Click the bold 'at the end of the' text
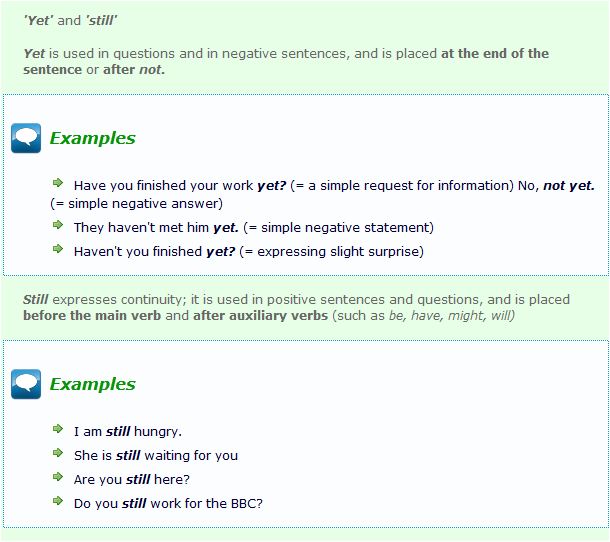This screenshot has width=610, height=542. coord(494,53)
